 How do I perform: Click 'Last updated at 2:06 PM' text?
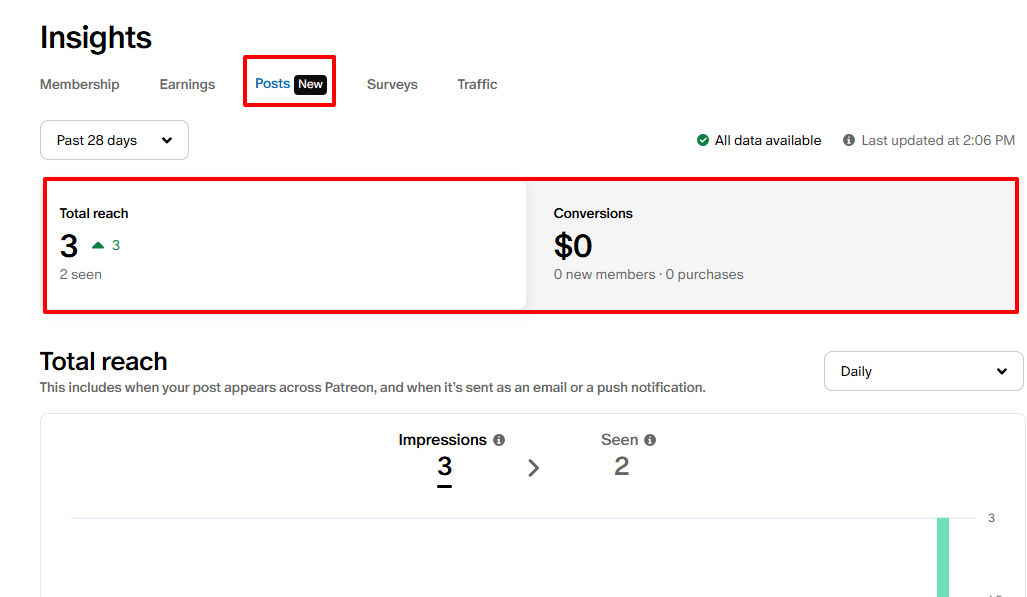pos(938,140)
